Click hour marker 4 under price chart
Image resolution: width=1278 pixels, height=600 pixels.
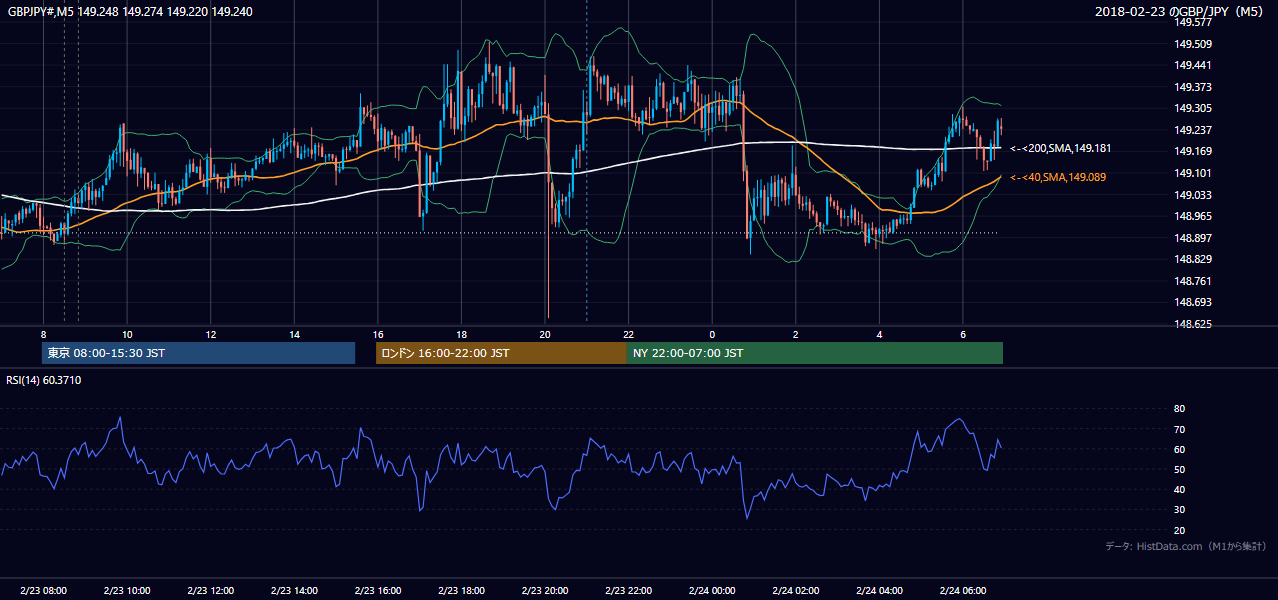(x=879, y=334)
